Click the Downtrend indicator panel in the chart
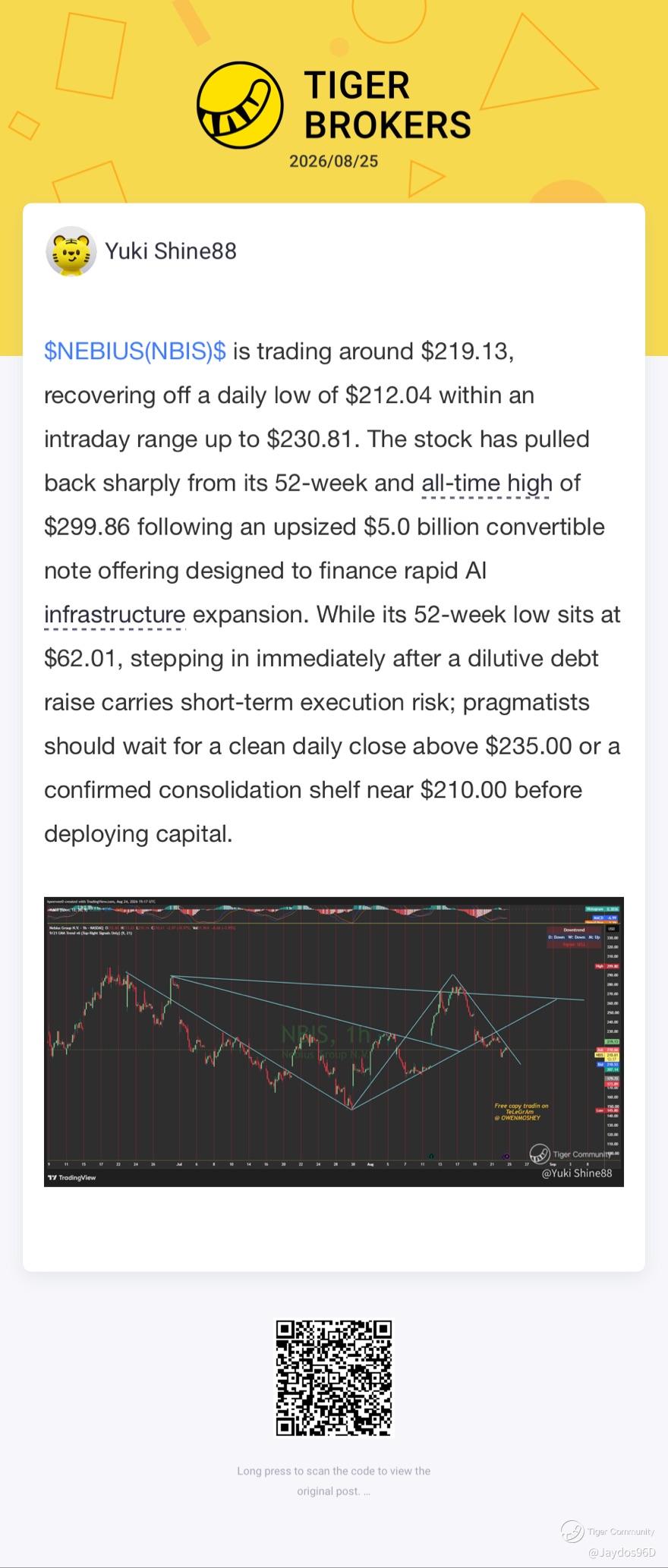The height and width of the screenshot is (1568, 668). pos(574,937)
